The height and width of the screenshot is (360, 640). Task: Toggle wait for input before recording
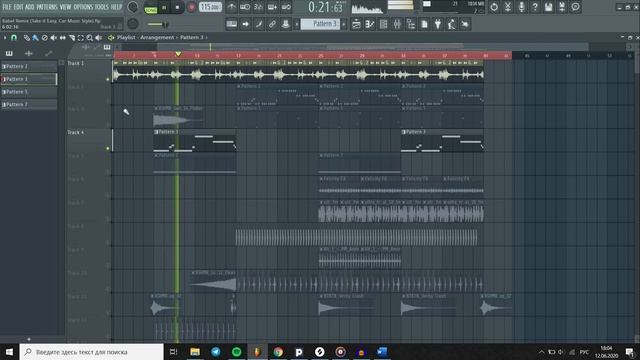click(x=245, y=7)
